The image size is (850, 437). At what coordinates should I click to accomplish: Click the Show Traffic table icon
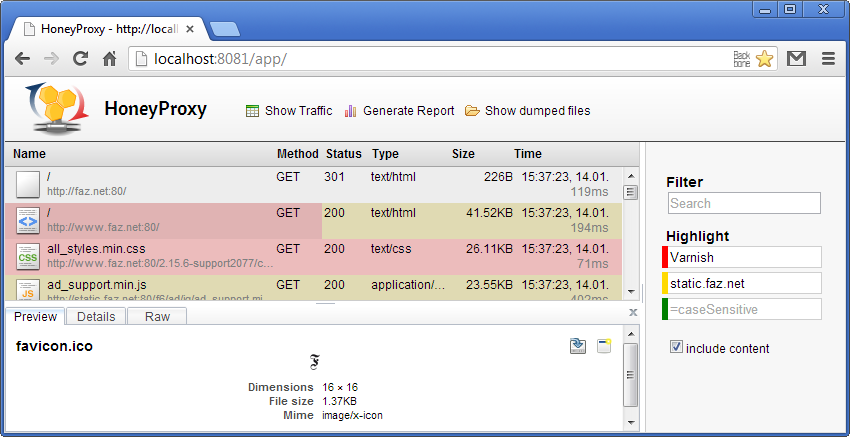pyautogui.click(x=252, y=111)
